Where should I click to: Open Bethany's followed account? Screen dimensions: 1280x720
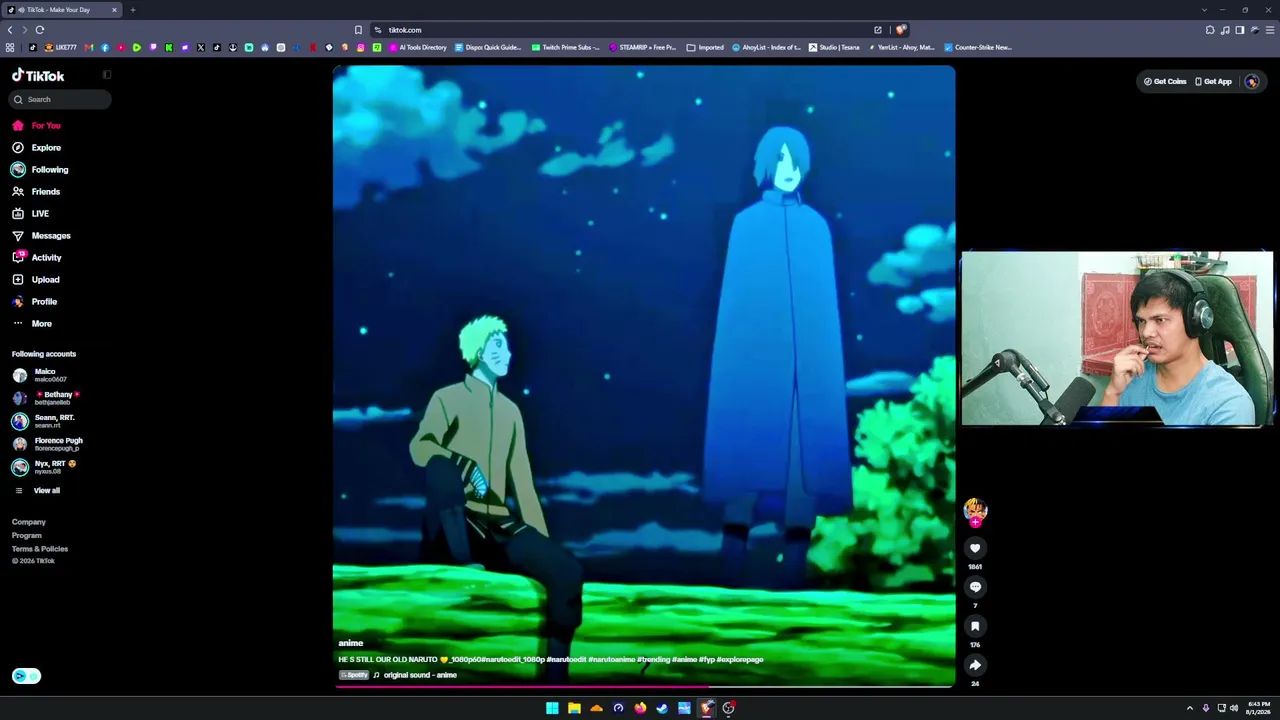coord(46,398)
